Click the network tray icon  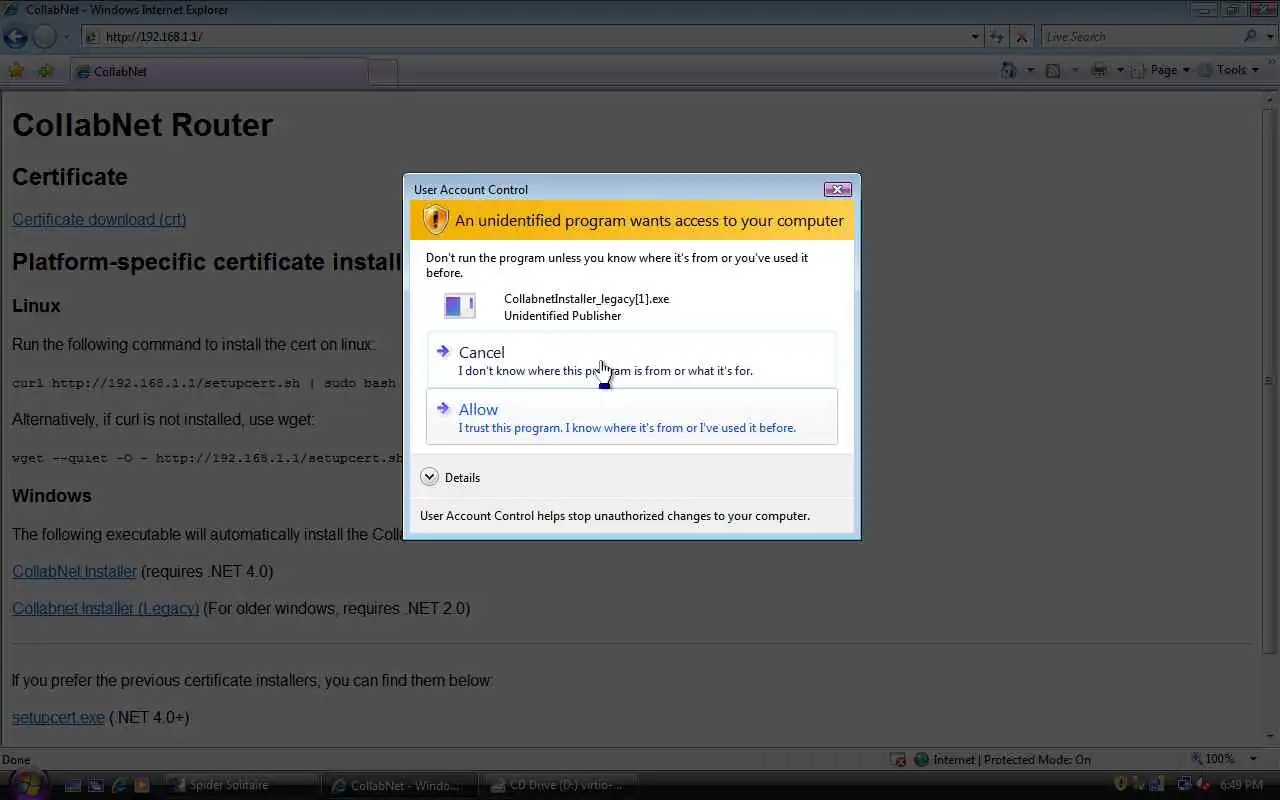tap(1184, 785)
